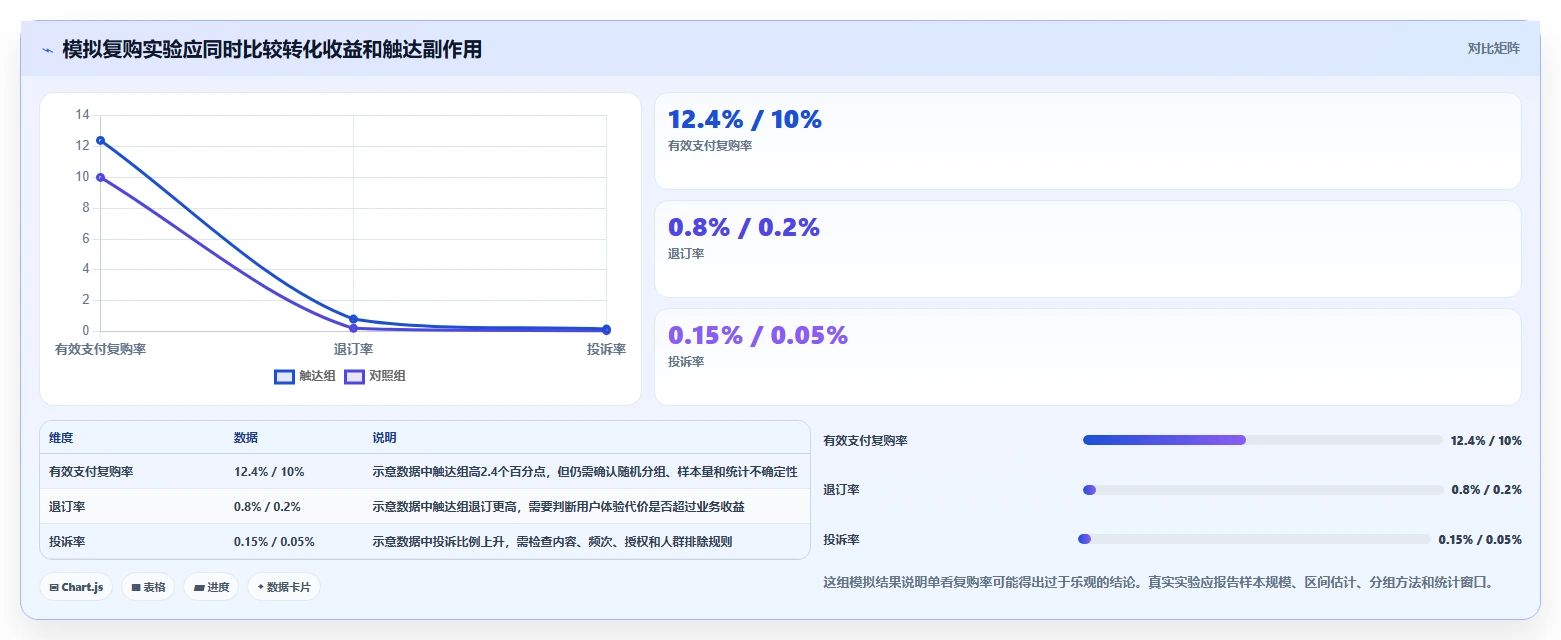Click the description starting 示意数据中触达组高2.4个百分点
Image resolution: width=1561 pixels, height=640 pixels.
pyautogui.click(x=585, y=472)
